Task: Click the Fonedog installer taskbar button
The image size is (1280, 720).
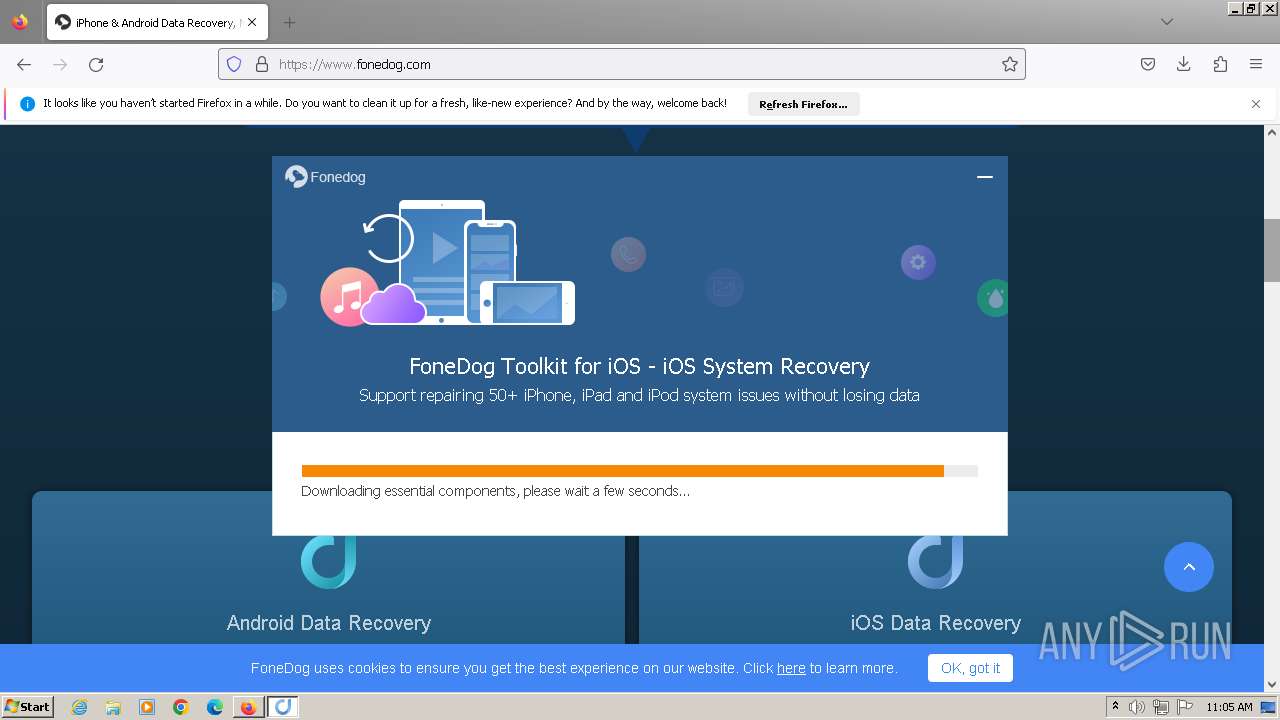Action: 283,707
